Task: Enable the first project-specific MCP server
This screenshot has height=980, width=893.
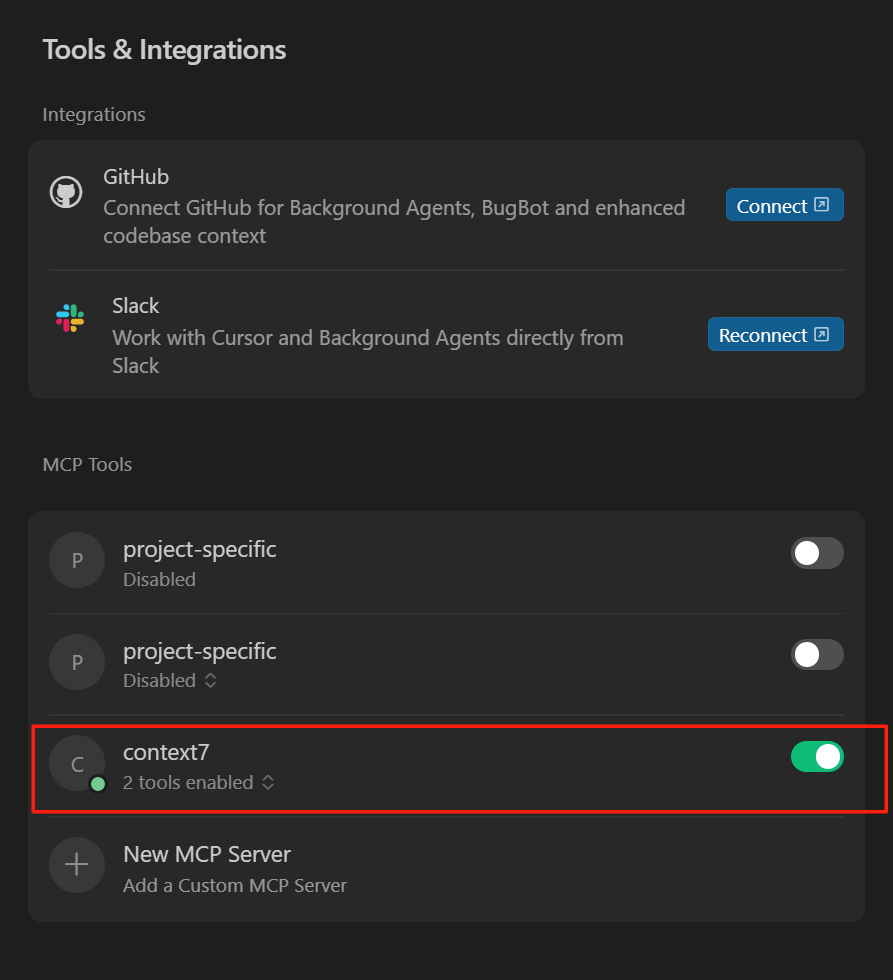Action: click(817, 553)
